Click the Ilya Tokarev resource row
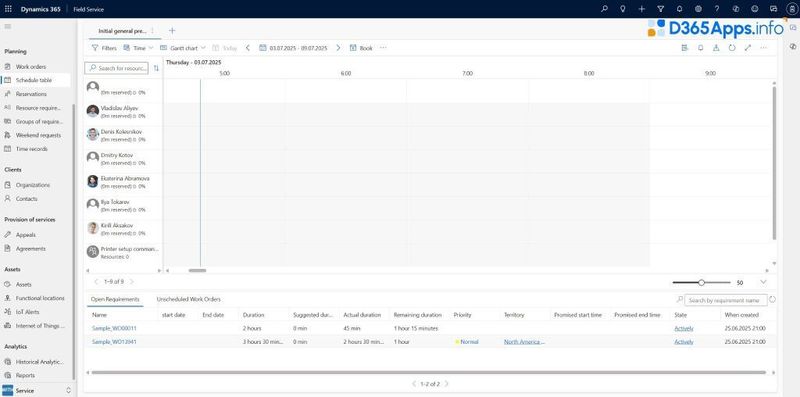Viewport: 800px width, 397px height. (123, 206)
